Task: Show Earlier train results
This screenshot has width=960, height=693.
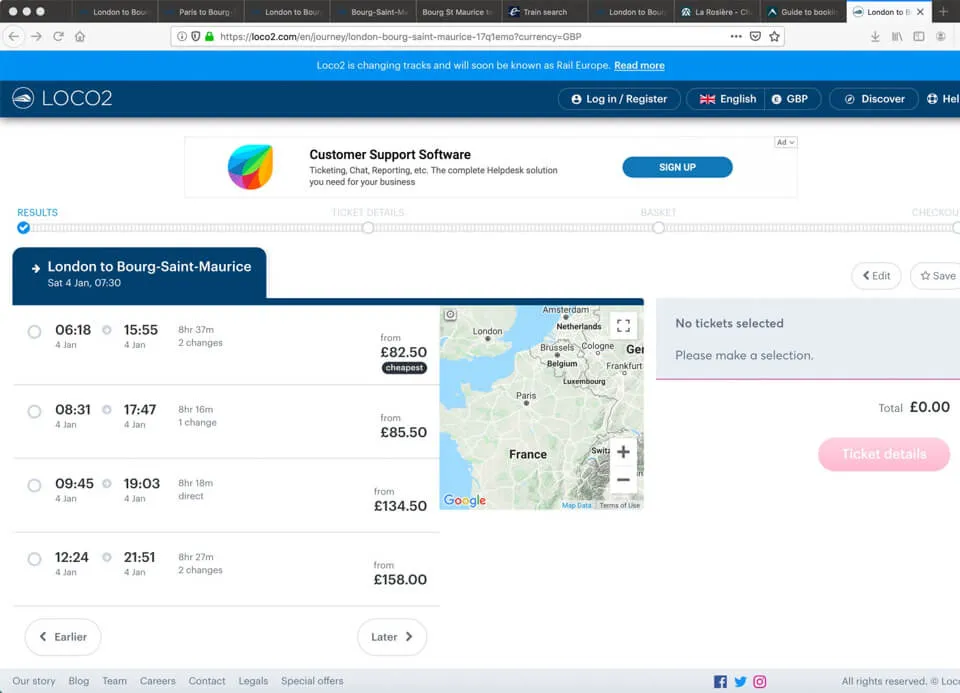Action: (x=63, y=637)
